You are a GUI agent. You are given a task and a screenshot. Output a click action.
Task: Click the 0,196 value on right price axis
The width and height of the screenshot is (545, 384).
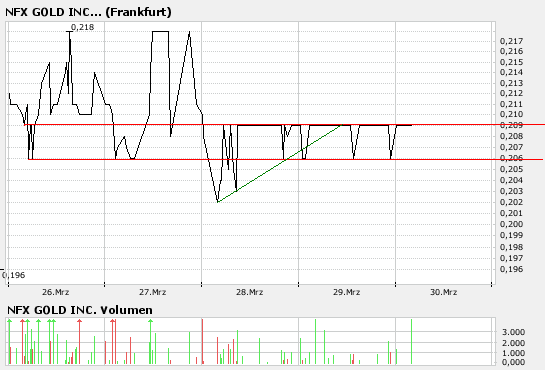(x=511, y=269)
